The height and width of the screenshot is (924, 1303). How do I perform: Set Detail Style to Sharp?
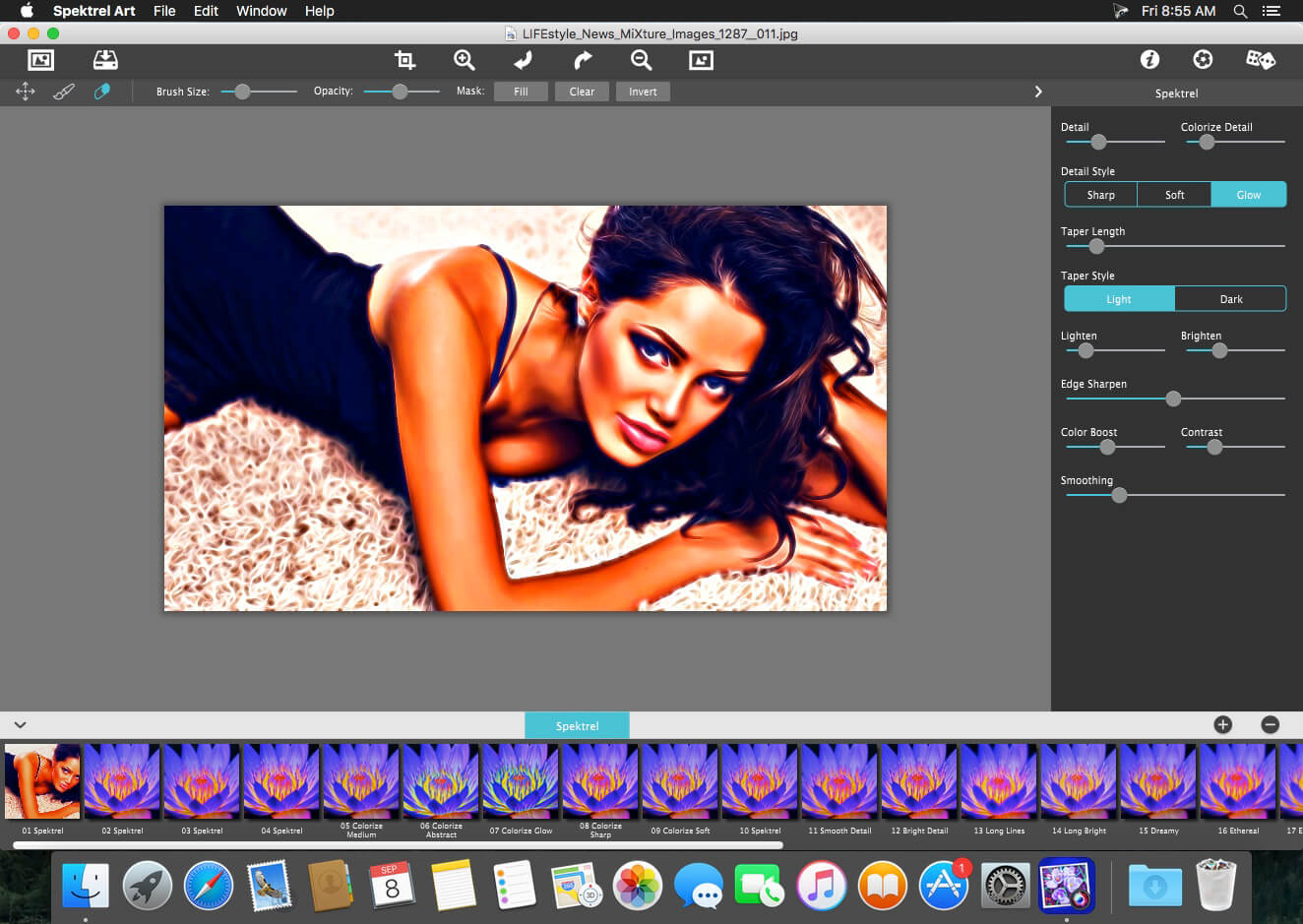[1100, 195]
